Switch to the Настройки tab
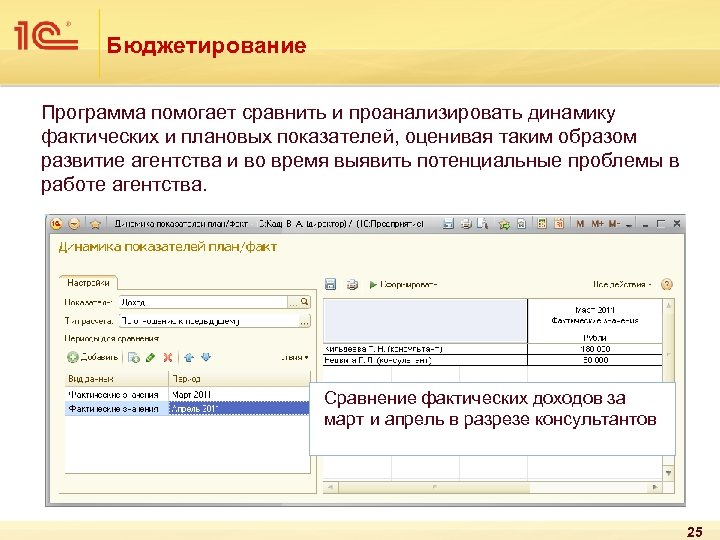 click(88, 282)
